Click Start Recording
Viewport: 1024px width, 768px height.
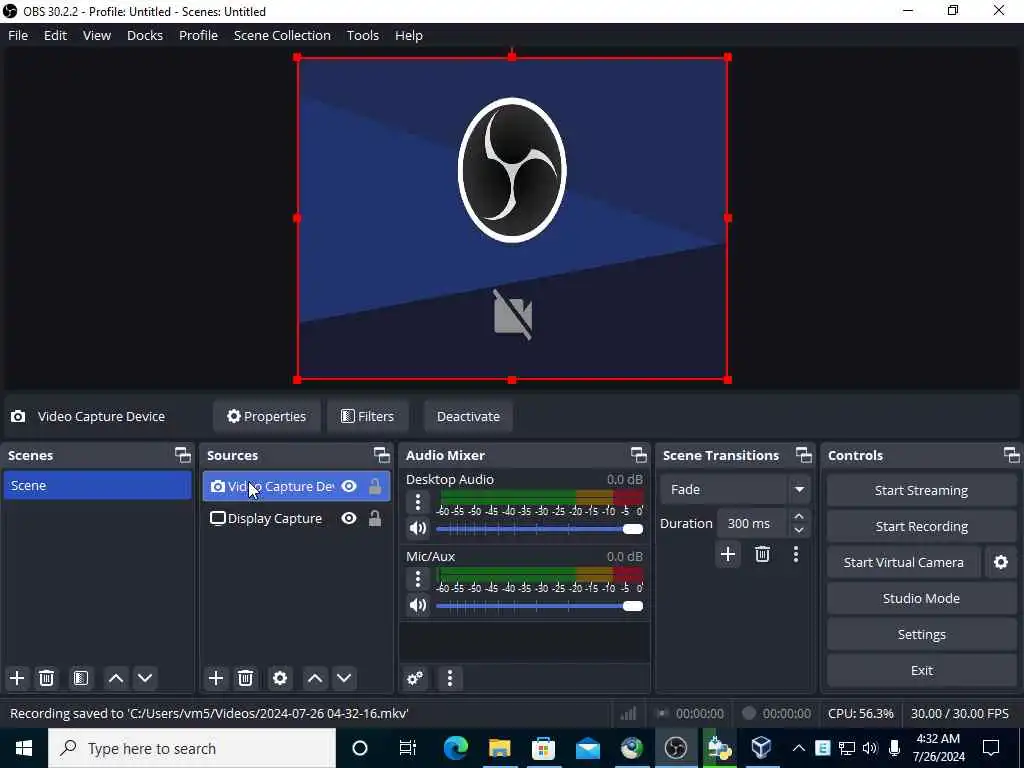[x=921, y=526]
